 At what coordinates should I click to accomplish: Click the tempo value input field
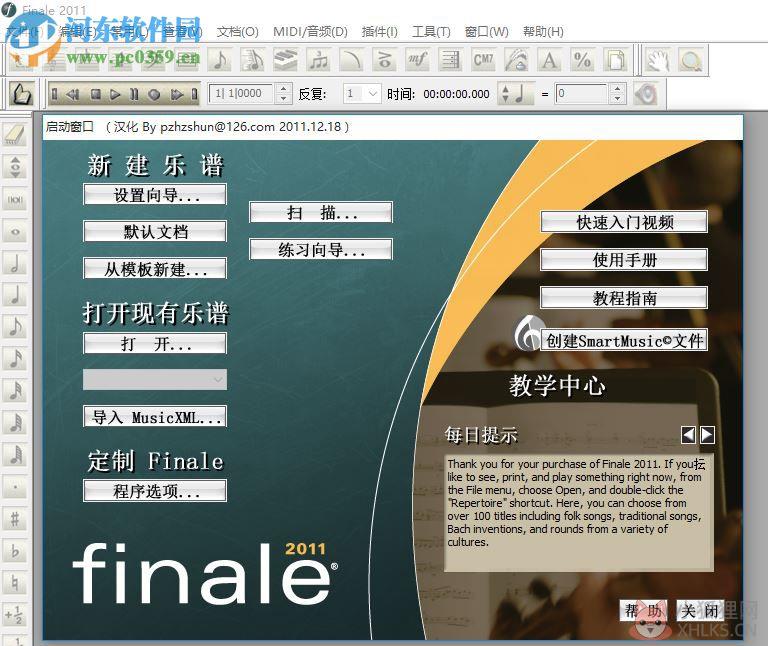point(582,93)
